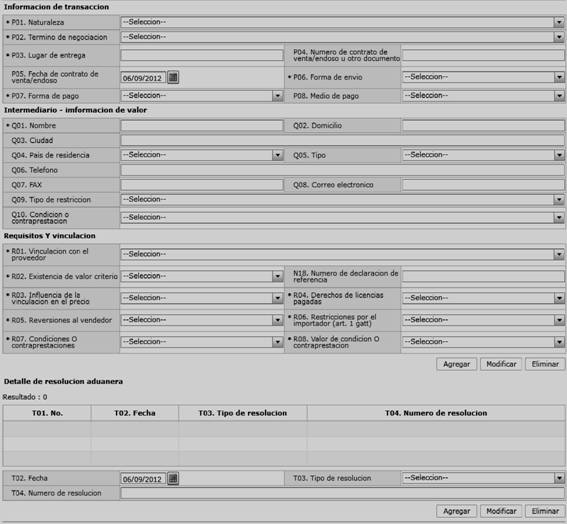The height and width of the screenshot is (524, 567).
Task: Open calendar icon beside T02 Fecha field
Action: 173,478
